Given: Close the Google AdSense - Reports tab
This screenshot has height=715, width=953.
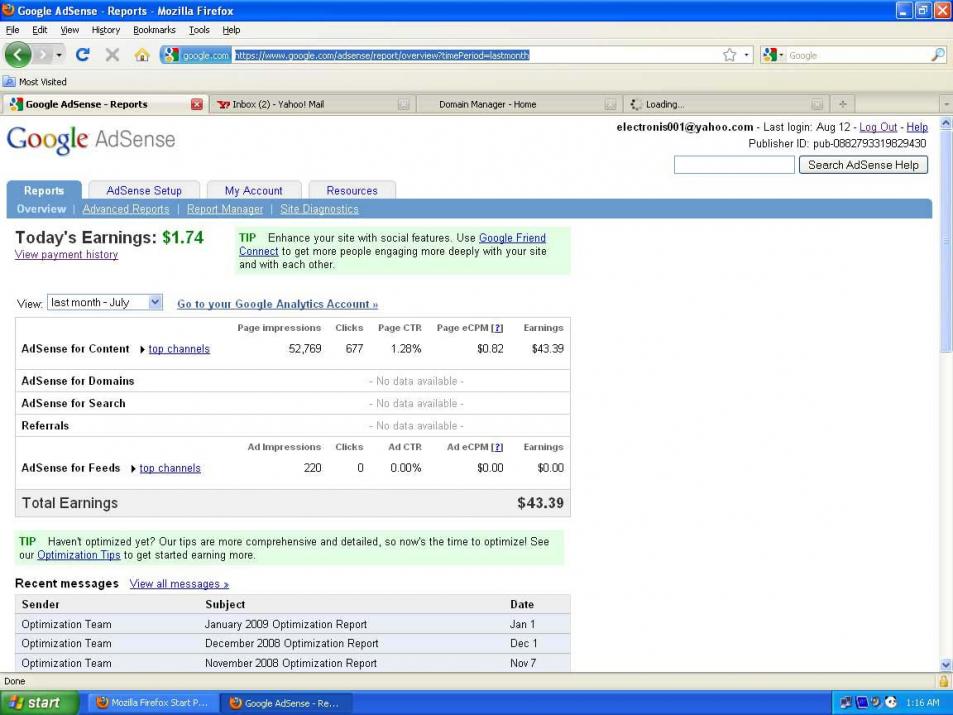Looking at the screenshot, I should 197,104.
